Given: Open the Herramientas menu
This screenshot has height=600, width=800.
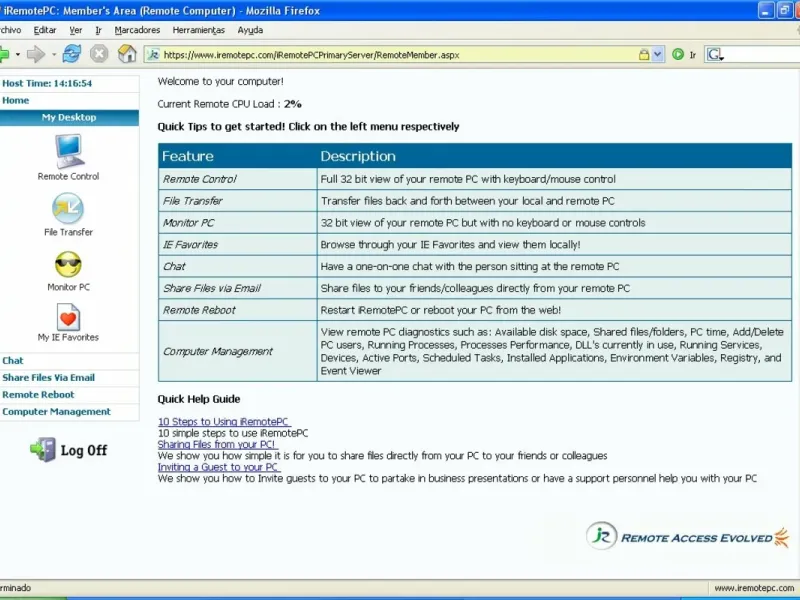Looking at the screenshot, I should pyautogui.click(x=198, y=30).
